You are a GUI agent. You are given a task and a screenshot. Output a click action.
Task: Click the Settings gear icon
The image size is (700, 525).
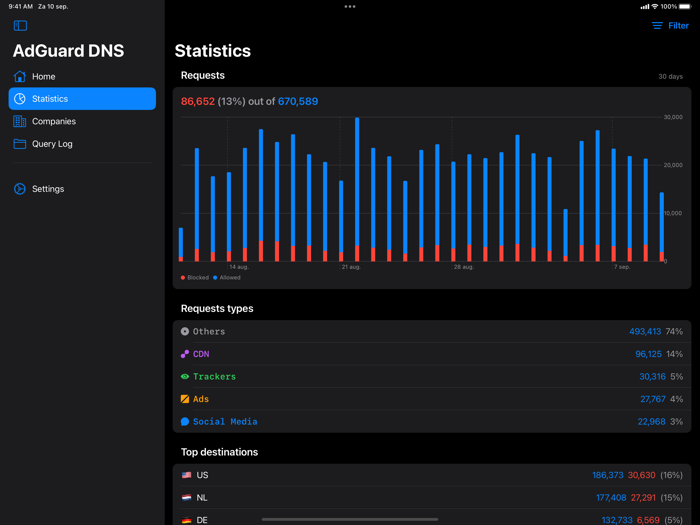click(x=20, y=189)
